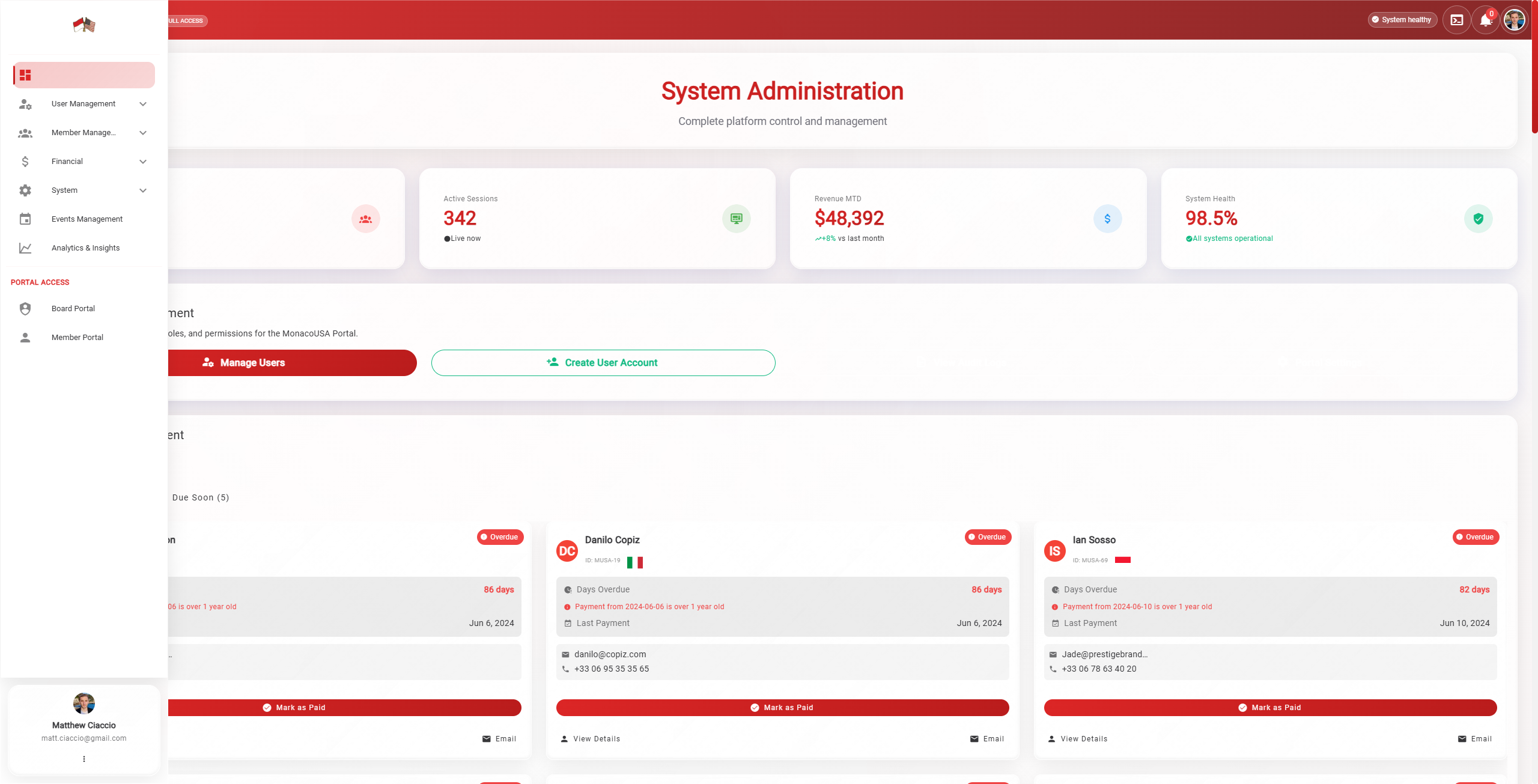Click the Active Sessions monitor icon
Screen dimensions: 1538x784
(736, 219)
